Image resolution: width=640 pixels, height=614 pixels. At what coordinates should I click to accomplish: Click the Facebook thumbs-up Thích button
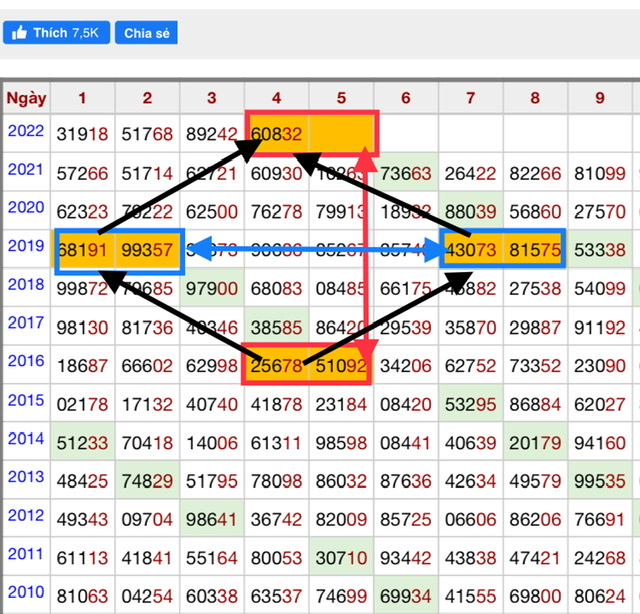56,33
